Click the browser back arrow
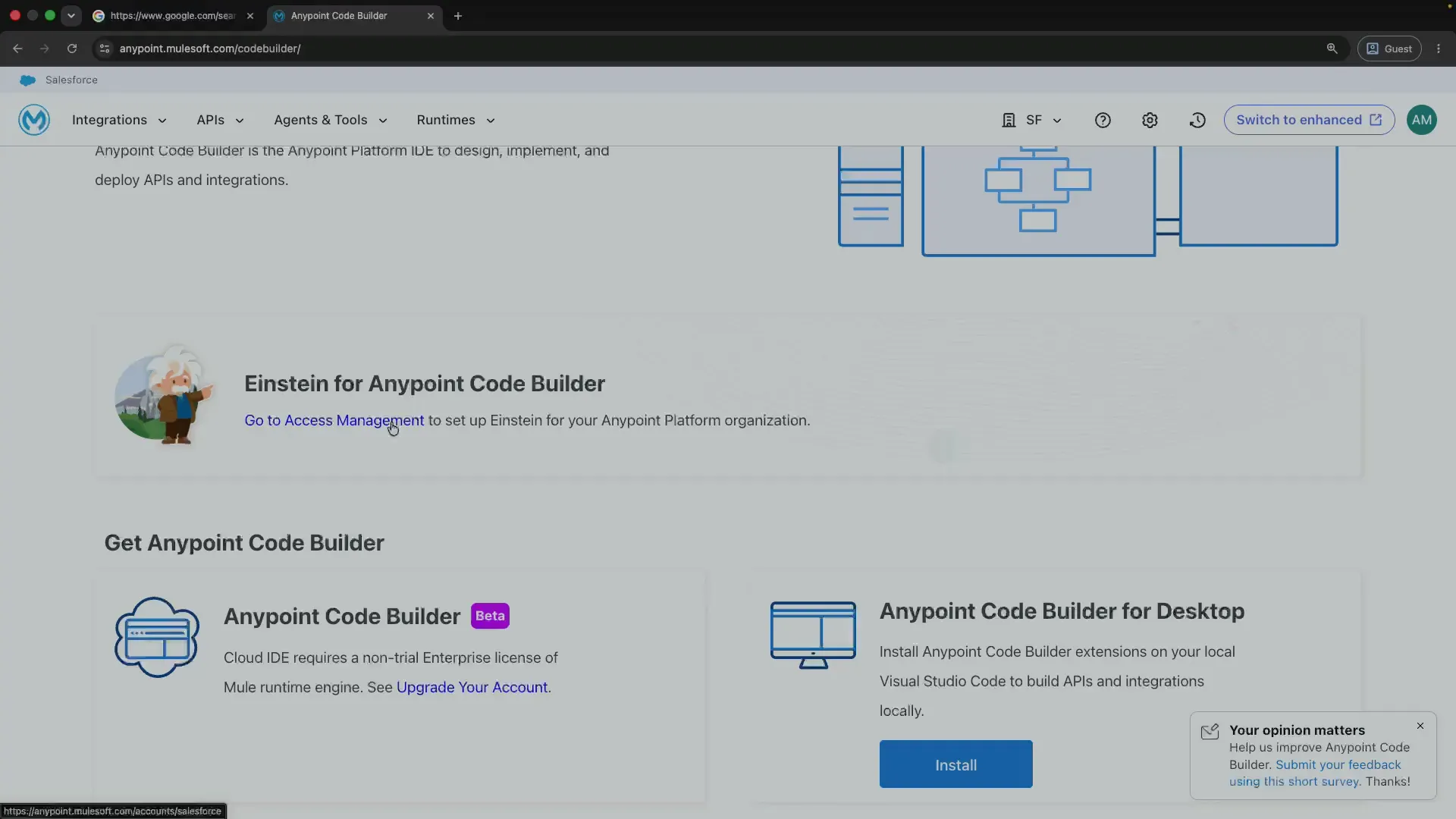 pyautogui.click(x=17, y=49)
